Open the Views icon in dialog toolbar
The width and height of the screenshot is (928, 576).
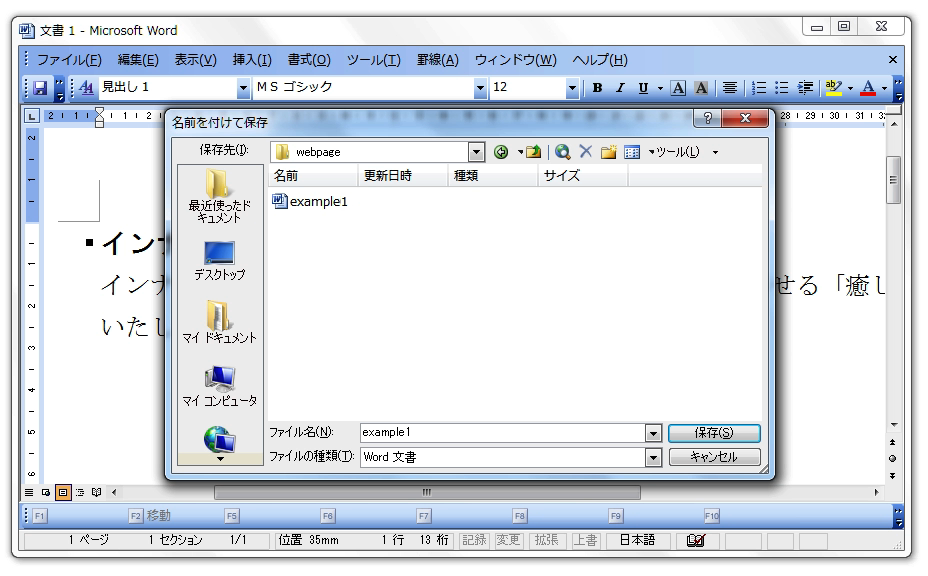pos(631,152)
